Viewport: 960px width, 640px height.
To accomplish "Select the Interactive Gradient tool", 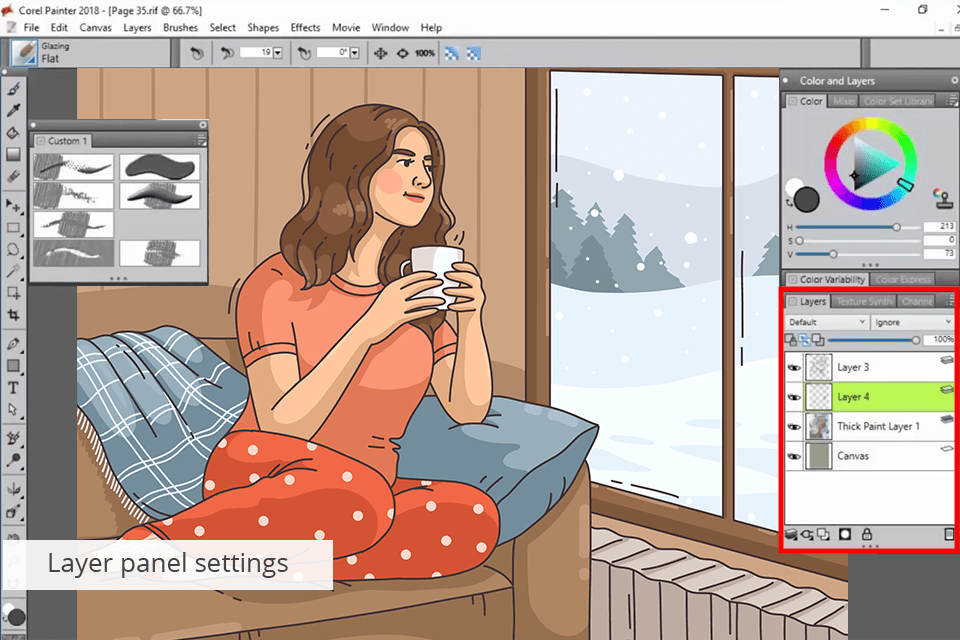I will [13, 154].
